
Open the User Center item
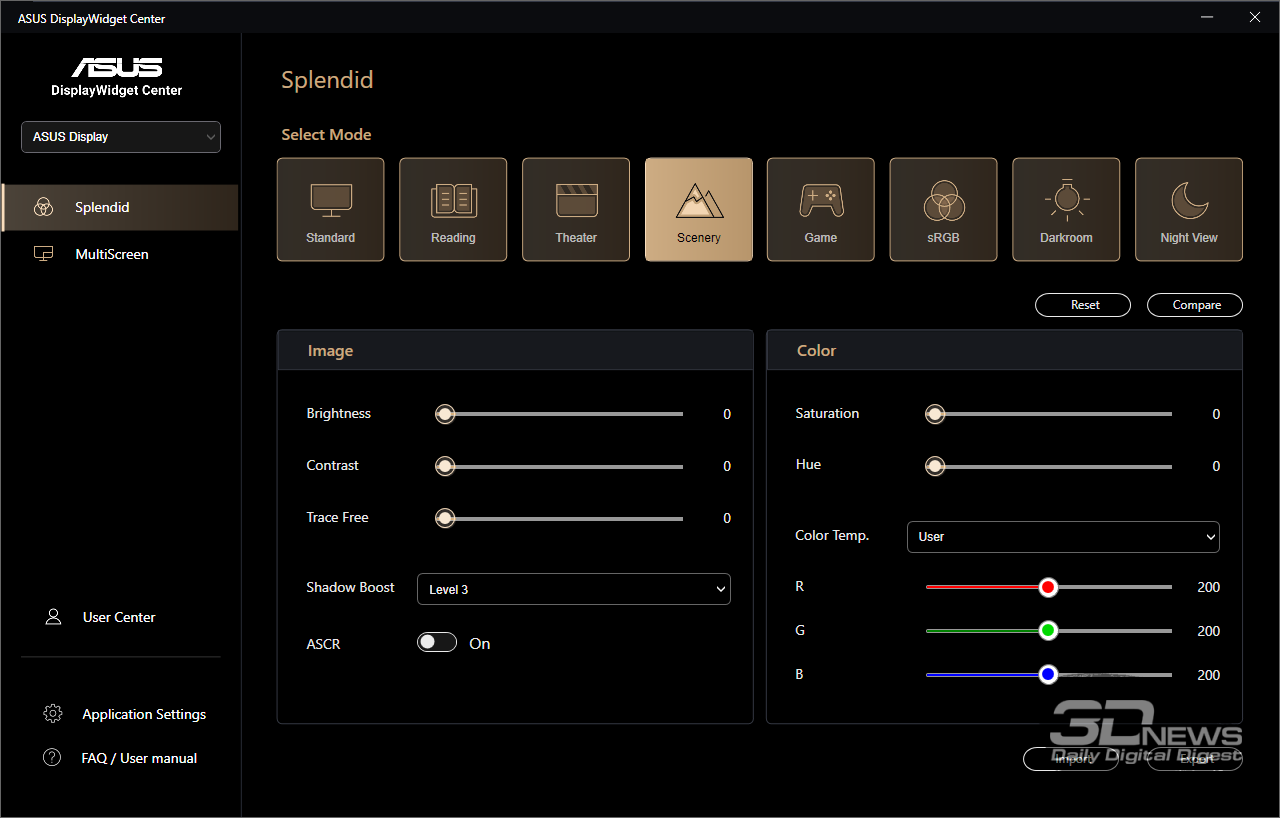120,617
